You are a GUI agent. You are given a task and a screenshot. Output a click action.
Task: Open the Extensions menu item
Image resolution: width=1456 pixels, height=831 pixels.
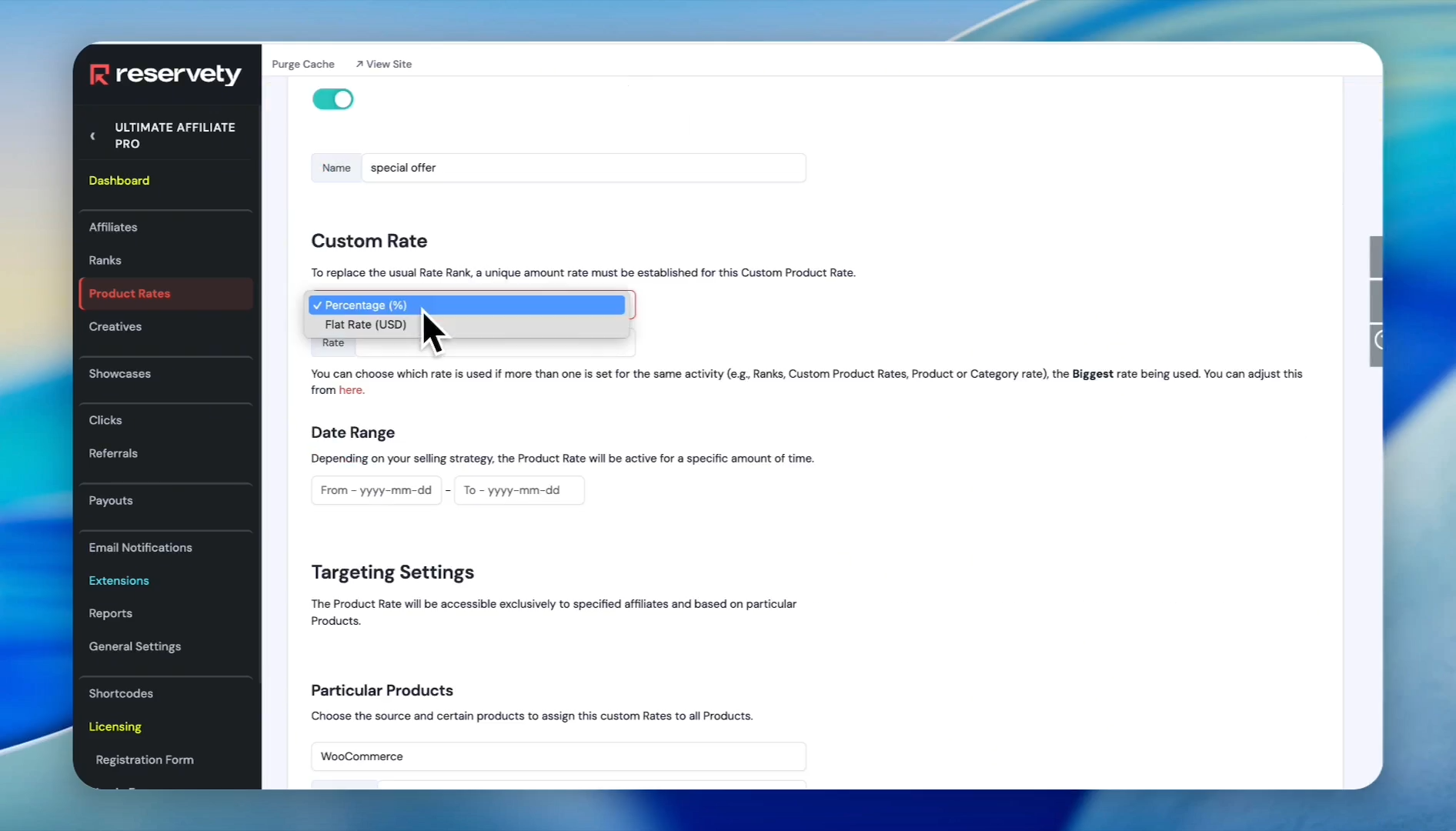tap(119, 580)
